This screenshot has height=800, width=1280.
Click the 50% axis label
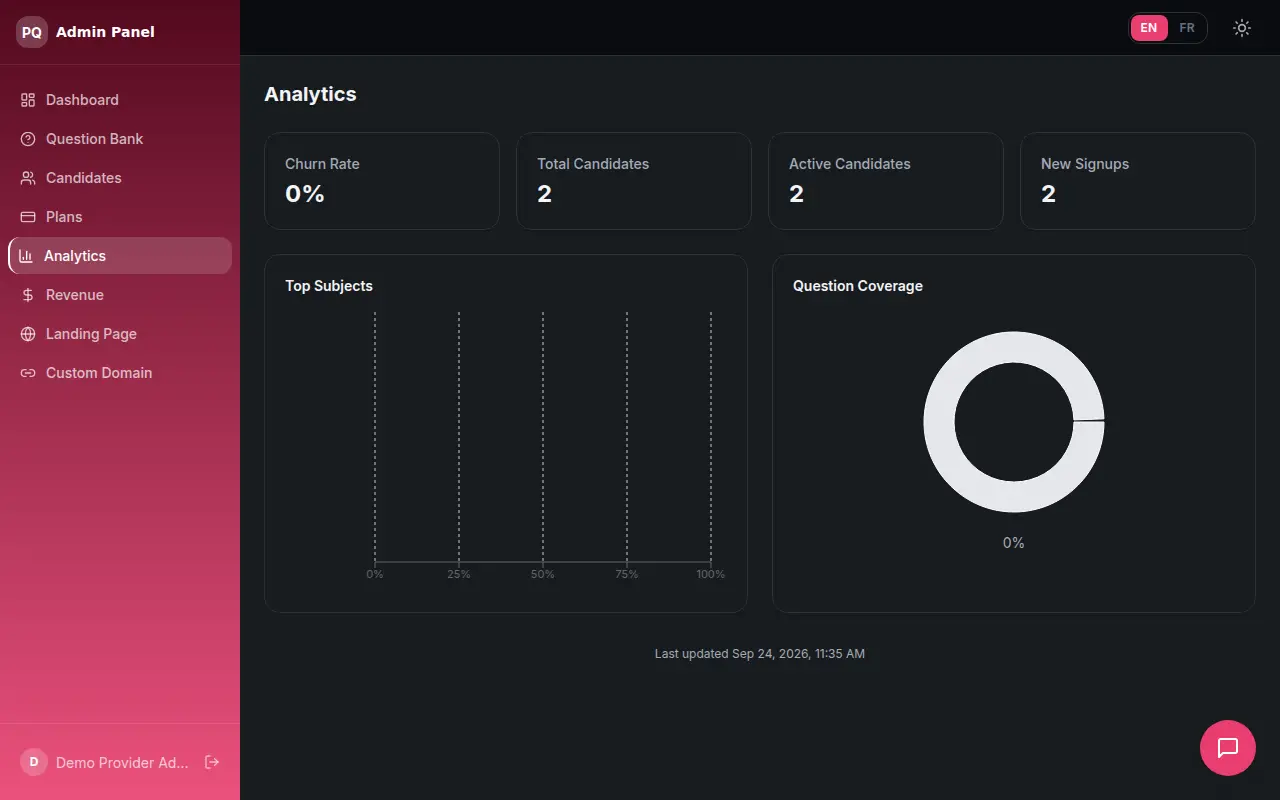coord(543,574)
